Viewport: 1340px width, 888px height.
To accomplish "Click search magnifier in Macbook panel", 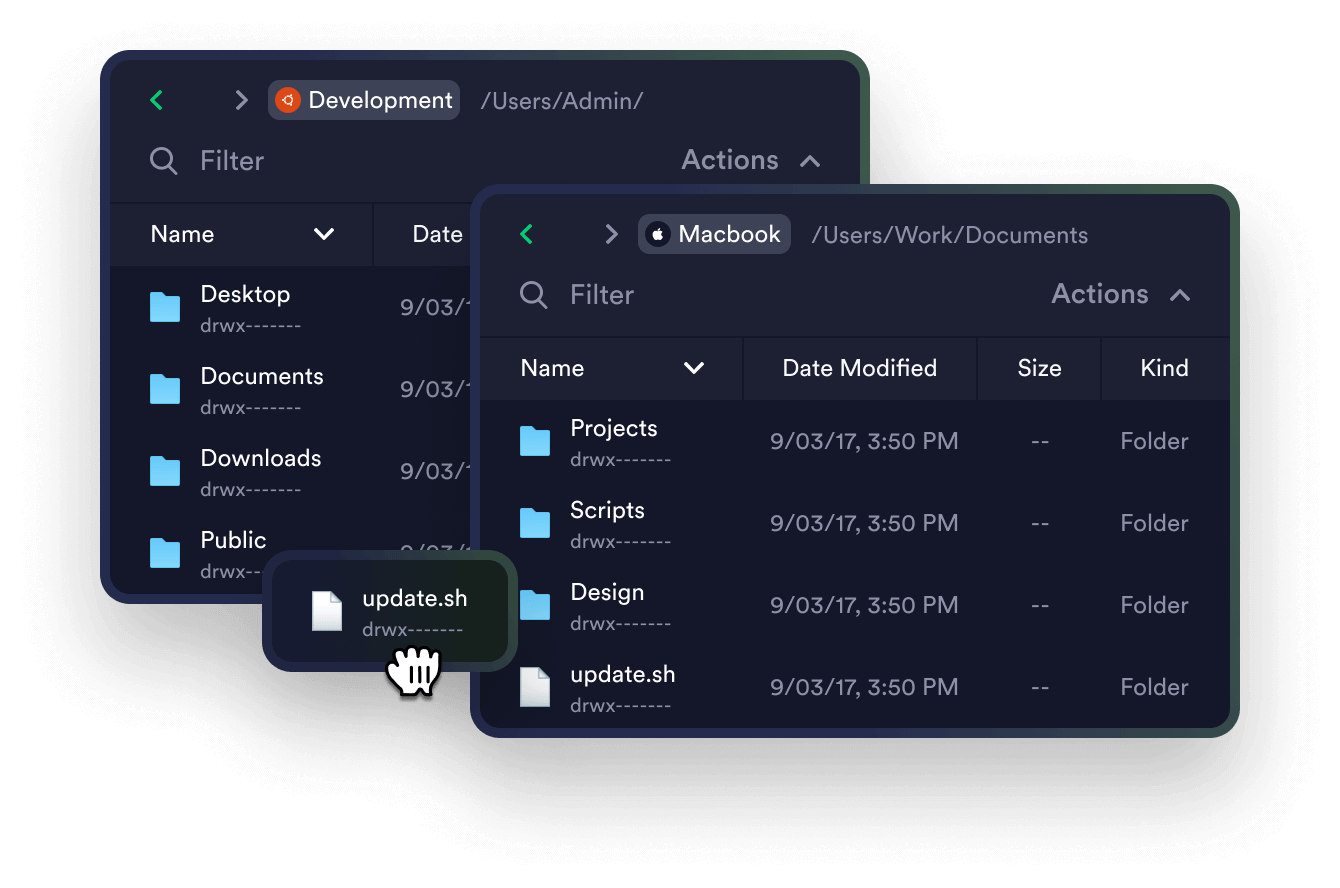I will click(534, 295).
